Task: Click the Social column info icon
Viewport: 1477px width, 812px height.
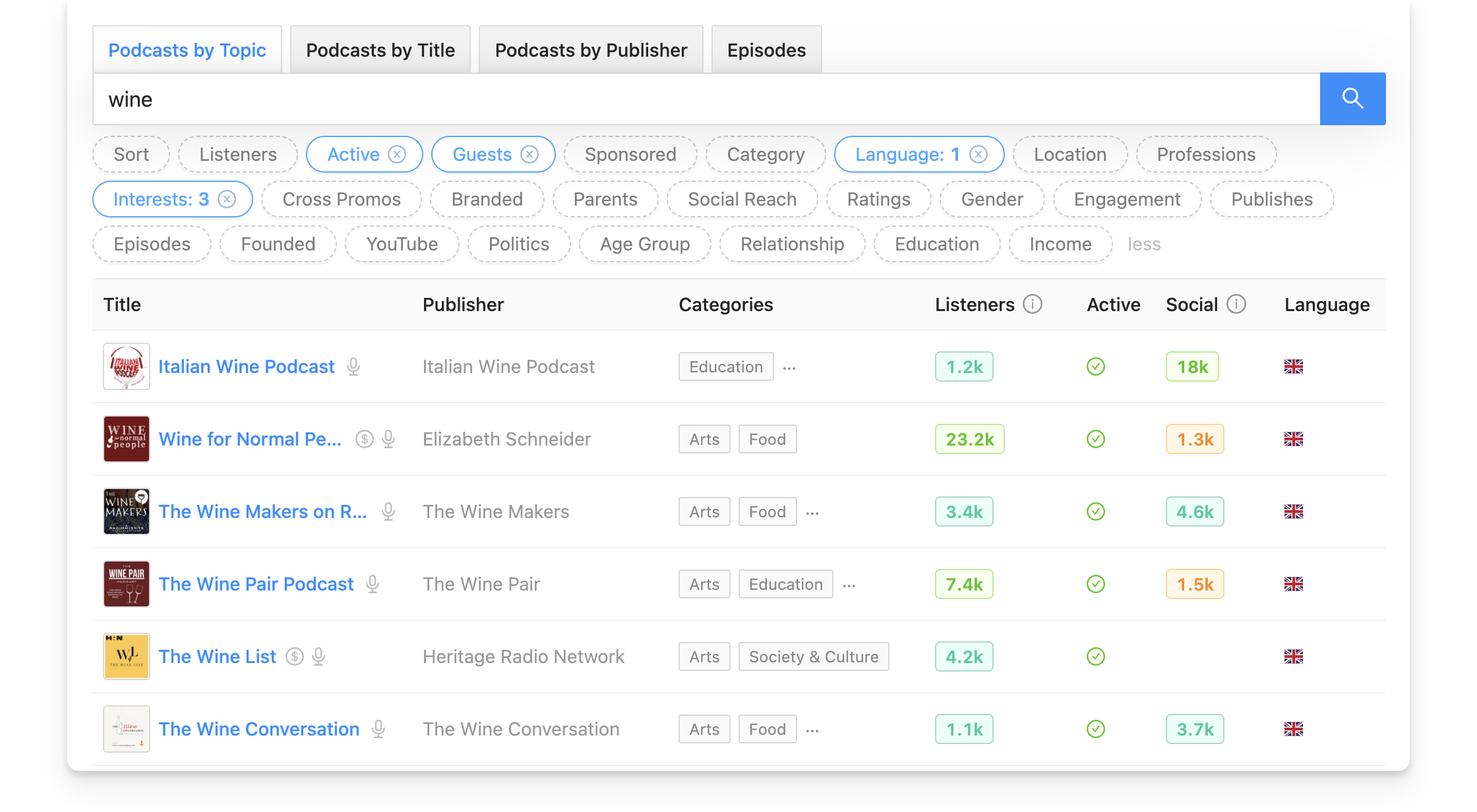Action: pos(1236,304)
